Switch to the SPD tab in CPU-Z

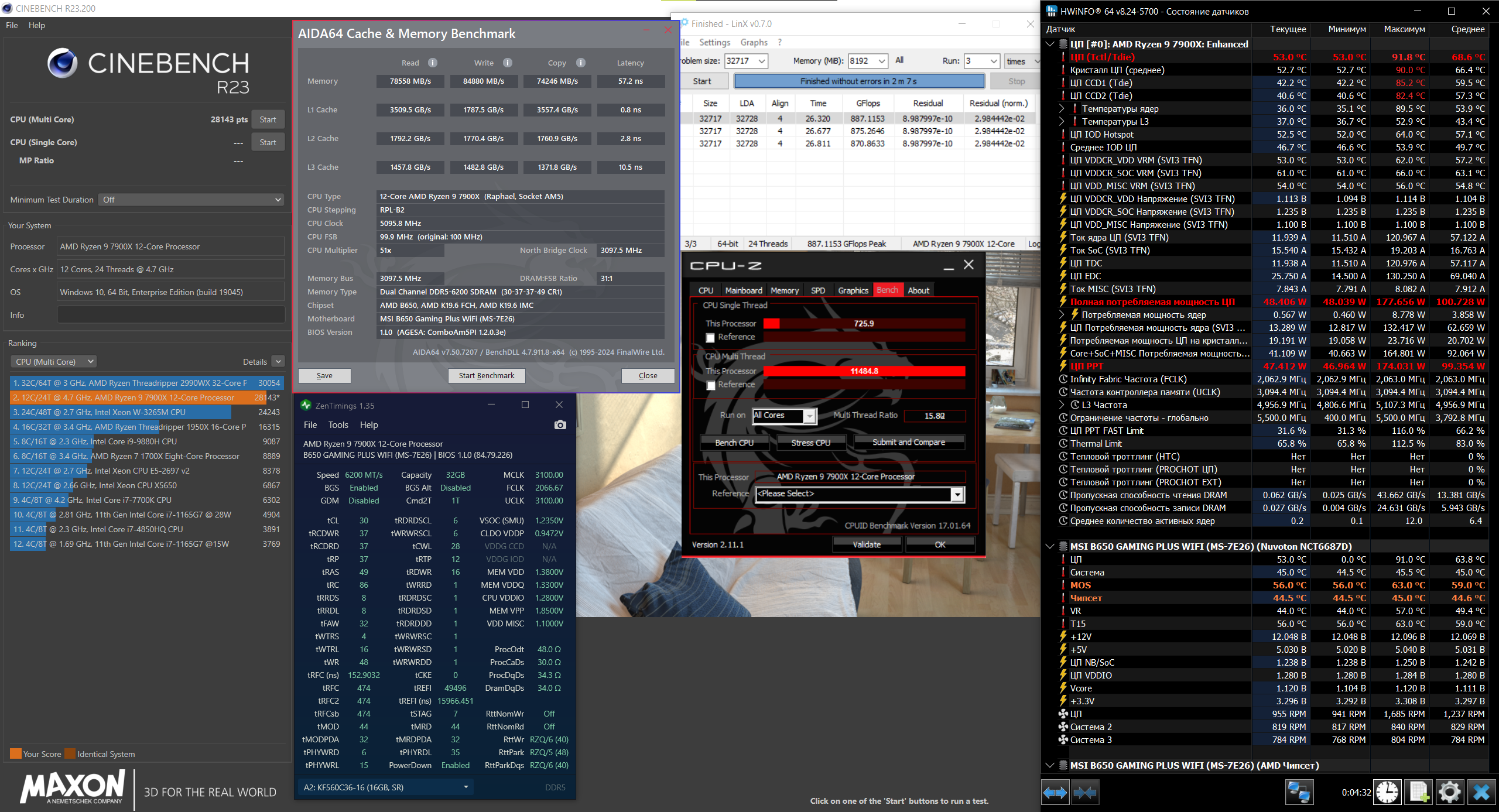(x=817, y=290)
